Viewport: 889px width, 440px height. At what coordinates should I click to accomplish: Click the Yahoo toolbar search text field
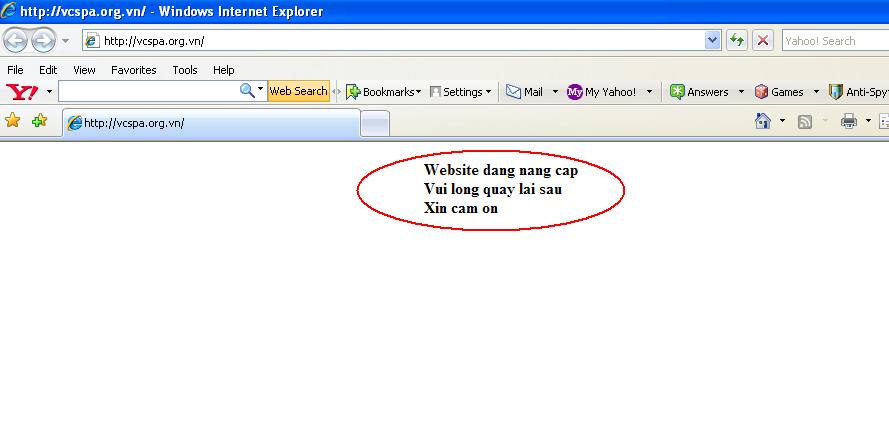(x=147, y=91)
